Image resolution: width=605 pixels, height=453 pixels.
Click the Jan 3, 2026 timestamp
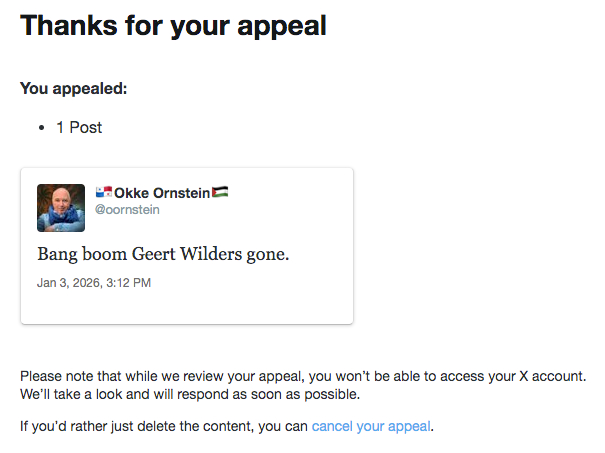94,283
